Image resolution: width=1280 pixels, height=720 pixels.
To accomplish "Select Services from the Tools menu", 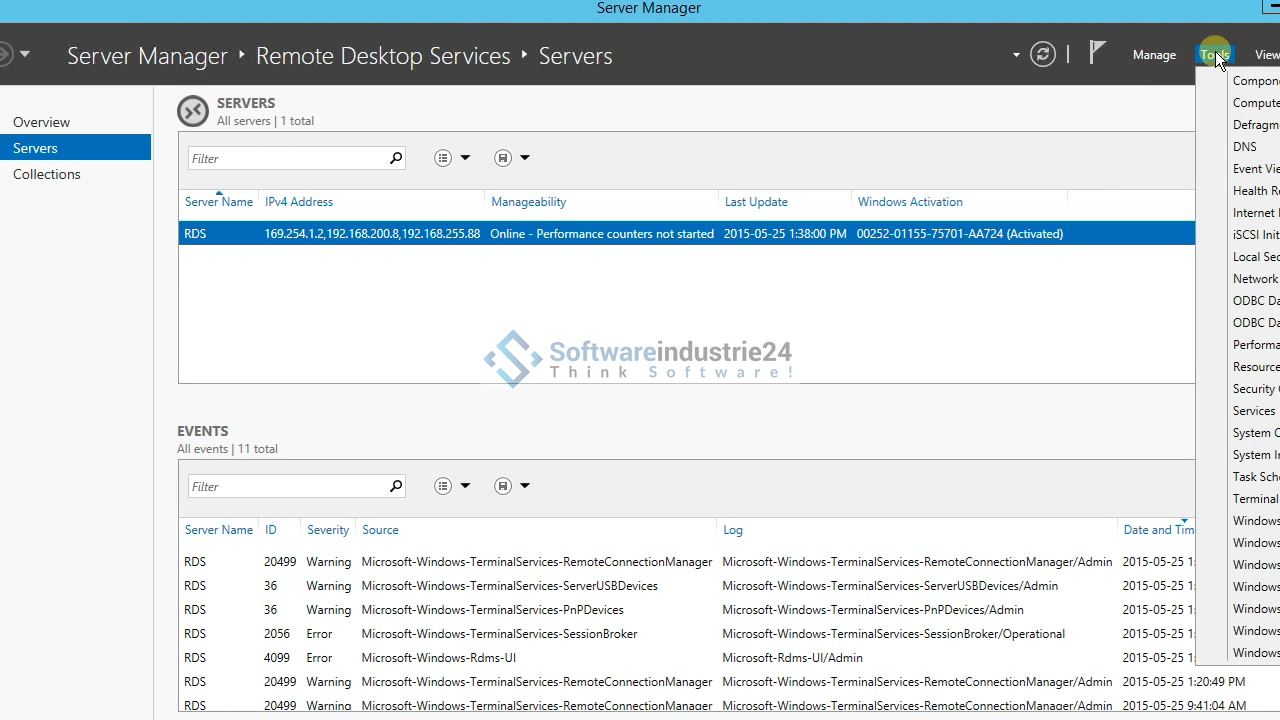I will (x=1254, y=411).
